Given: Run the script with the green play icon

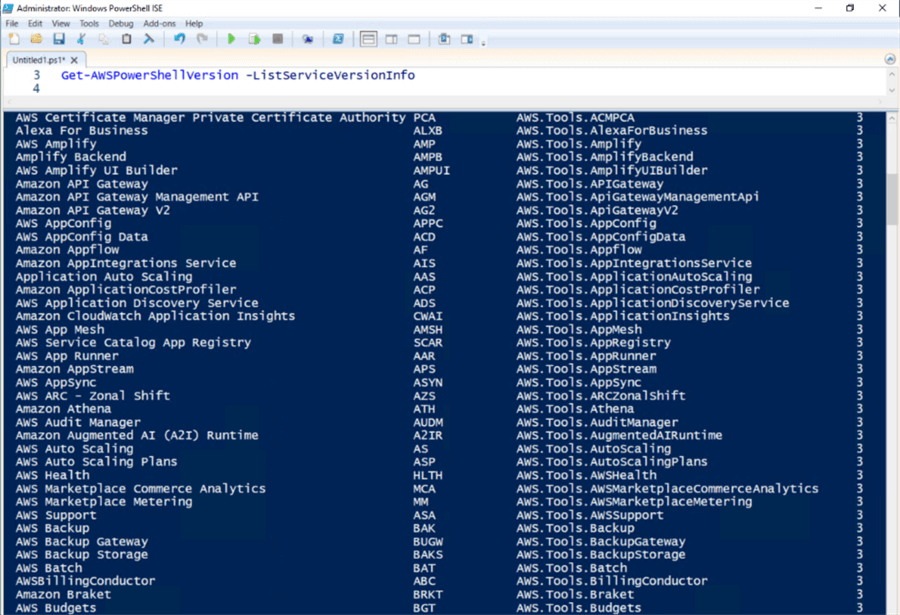Looking at the screenshot, I should (x=232, y=37).
